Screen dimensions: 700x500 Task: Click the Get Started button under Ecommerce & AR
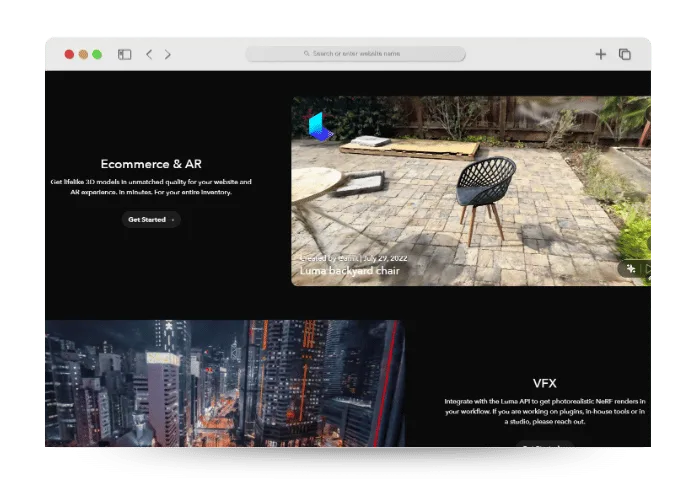pyautogui.click(x=151, y=220)
